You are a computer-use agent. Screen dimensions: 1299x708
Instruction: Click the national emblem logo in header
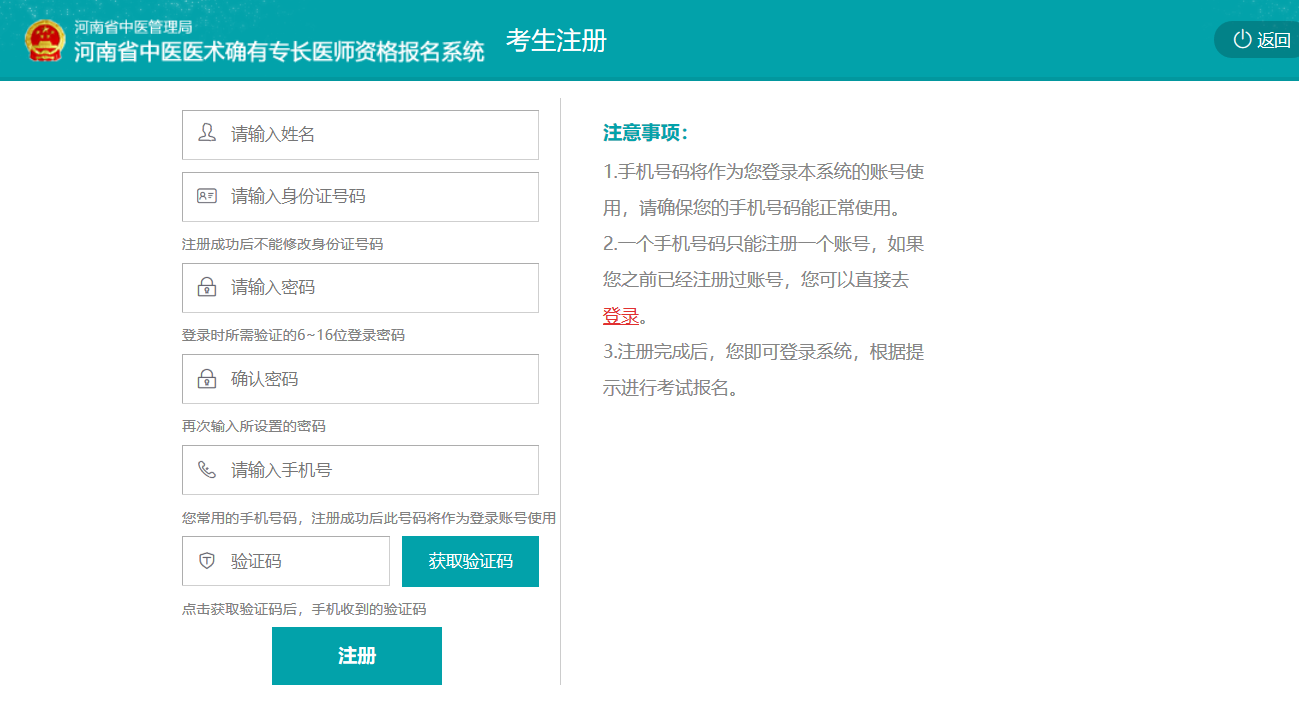[43, 40]
